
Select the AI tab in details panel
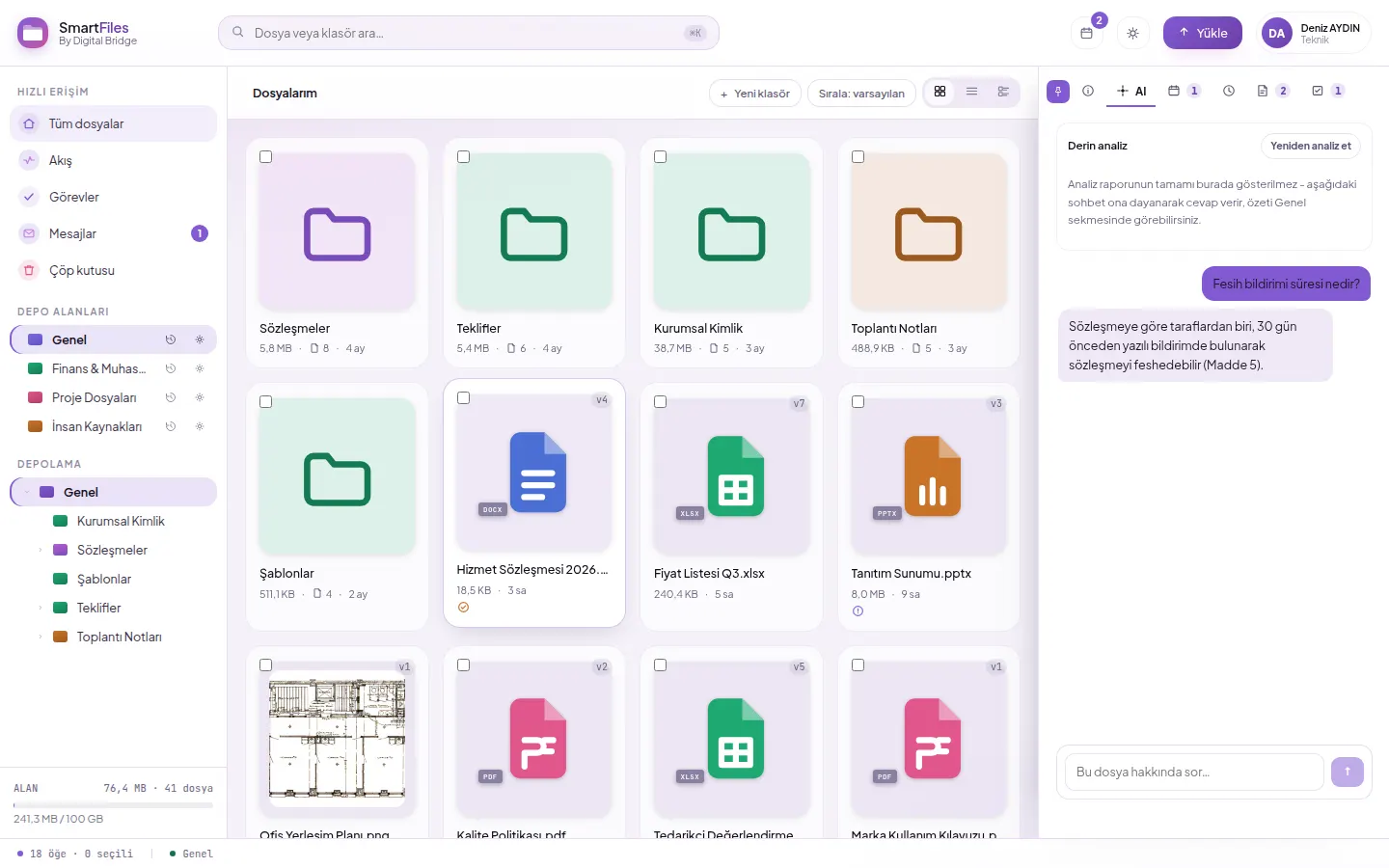(1131, 91)
